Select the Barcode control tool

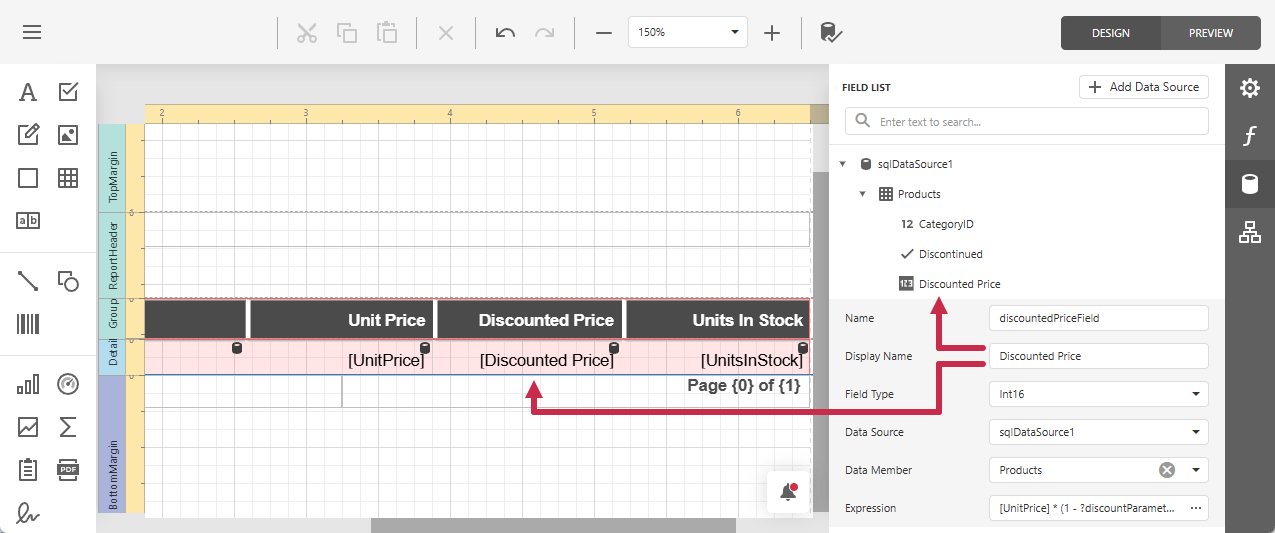pyautogui.click(x=28, y=324)
